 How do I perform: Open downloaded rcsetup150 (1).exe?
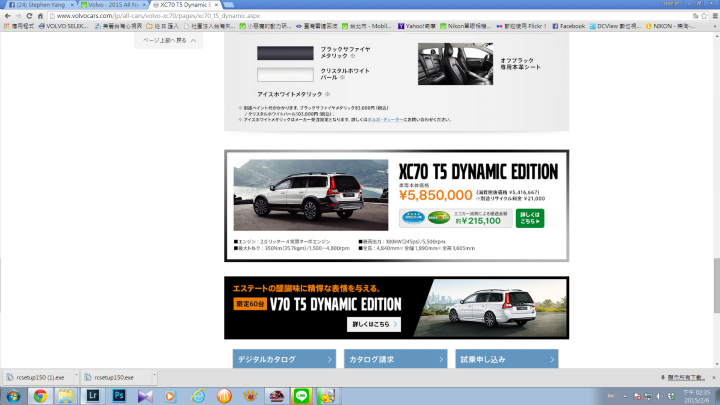pos(37,377)
